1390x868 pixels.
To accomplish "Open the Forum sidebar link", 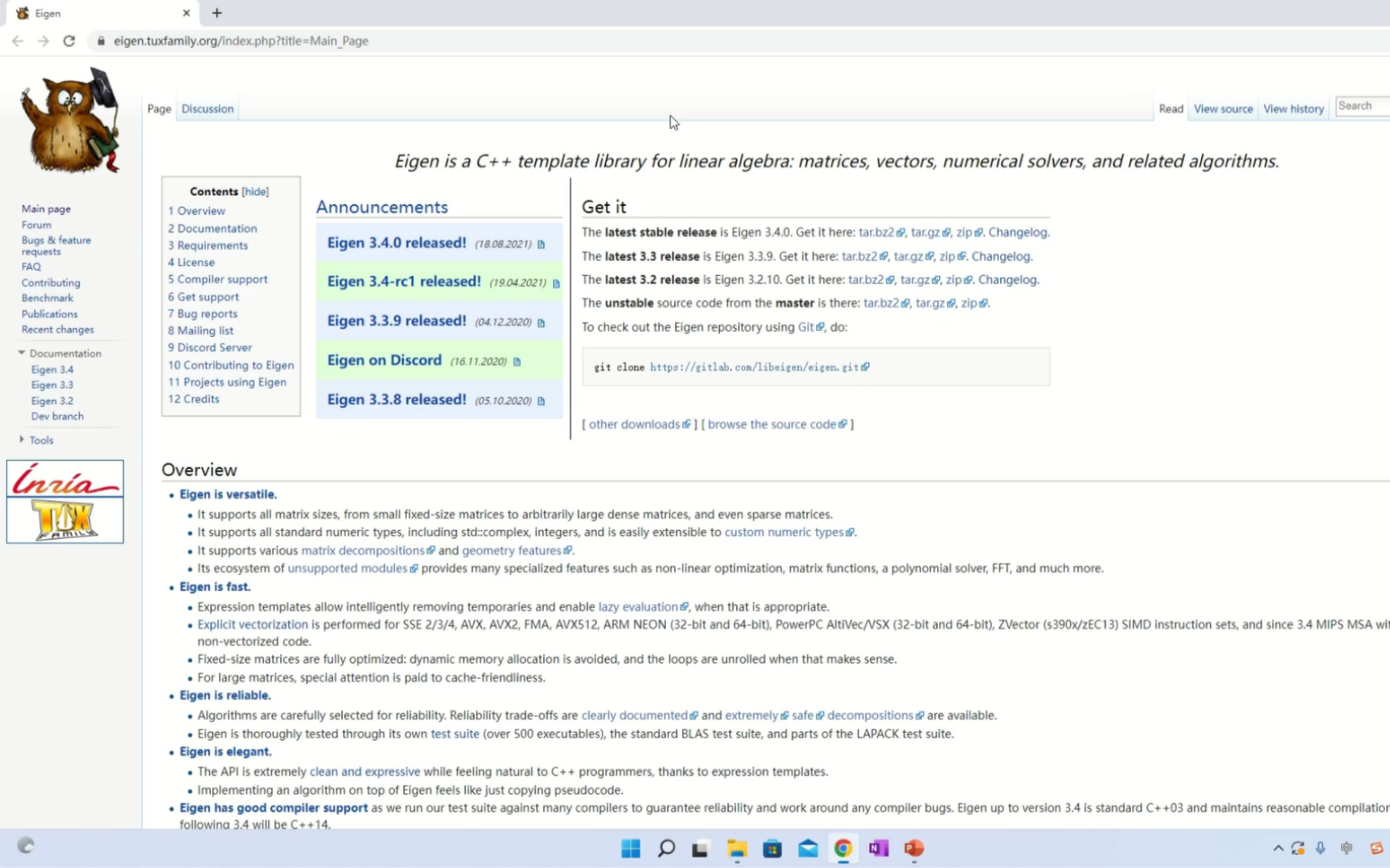I will click(x=37, y=225).
